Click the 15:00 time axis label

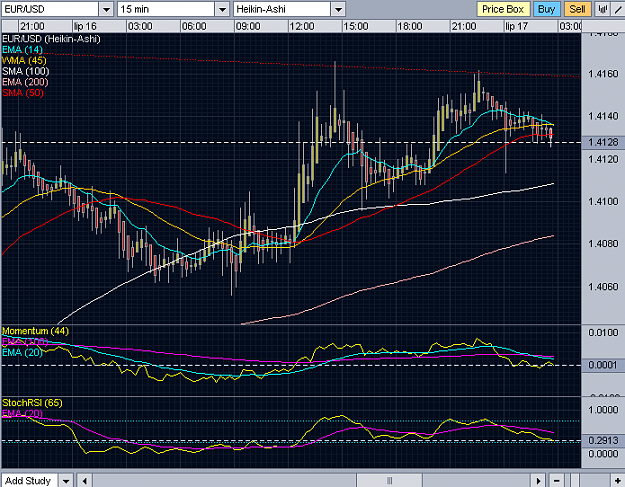pyautogui.click(x=356, y=26)
